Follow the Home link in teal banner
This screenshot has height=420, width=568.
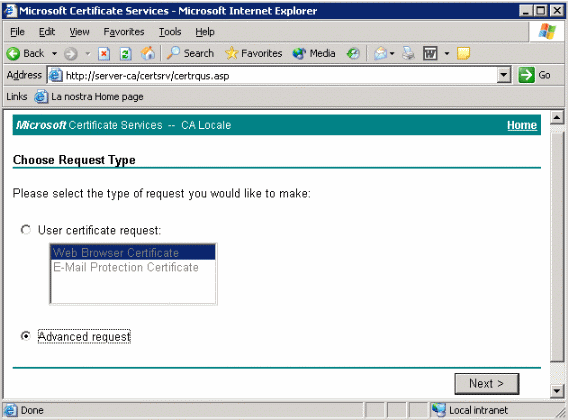coord(522,125)
